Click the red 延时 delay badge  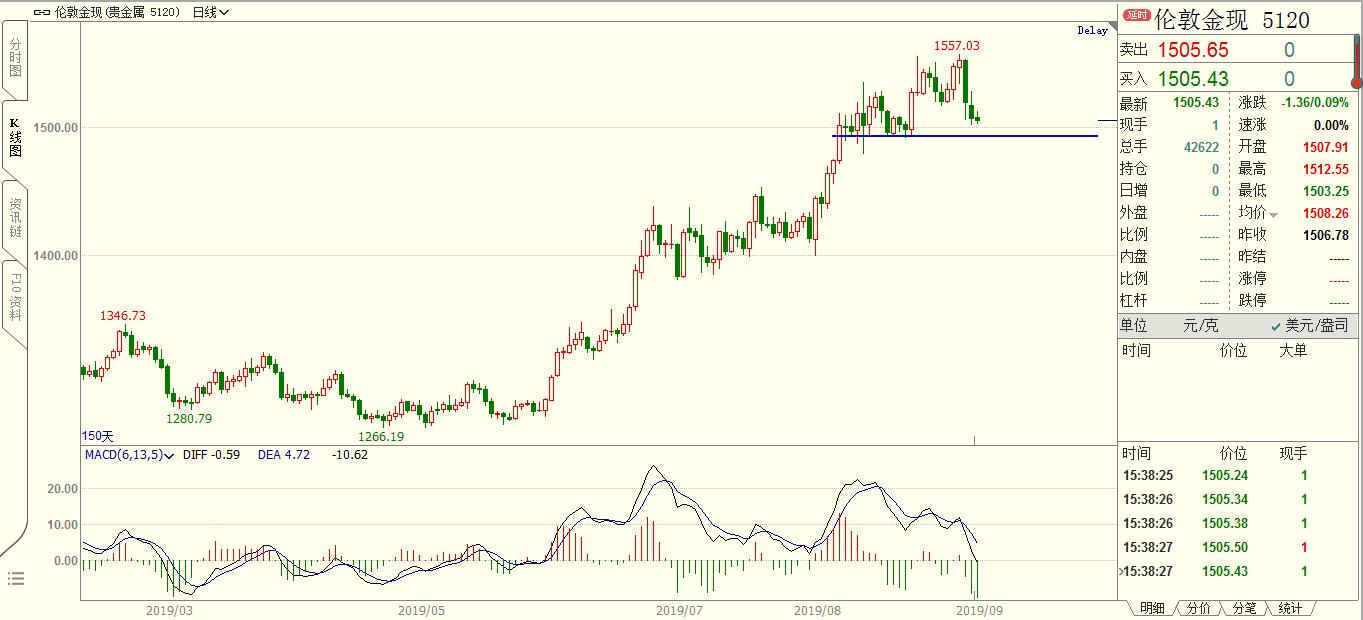(x=1136, y=15)
